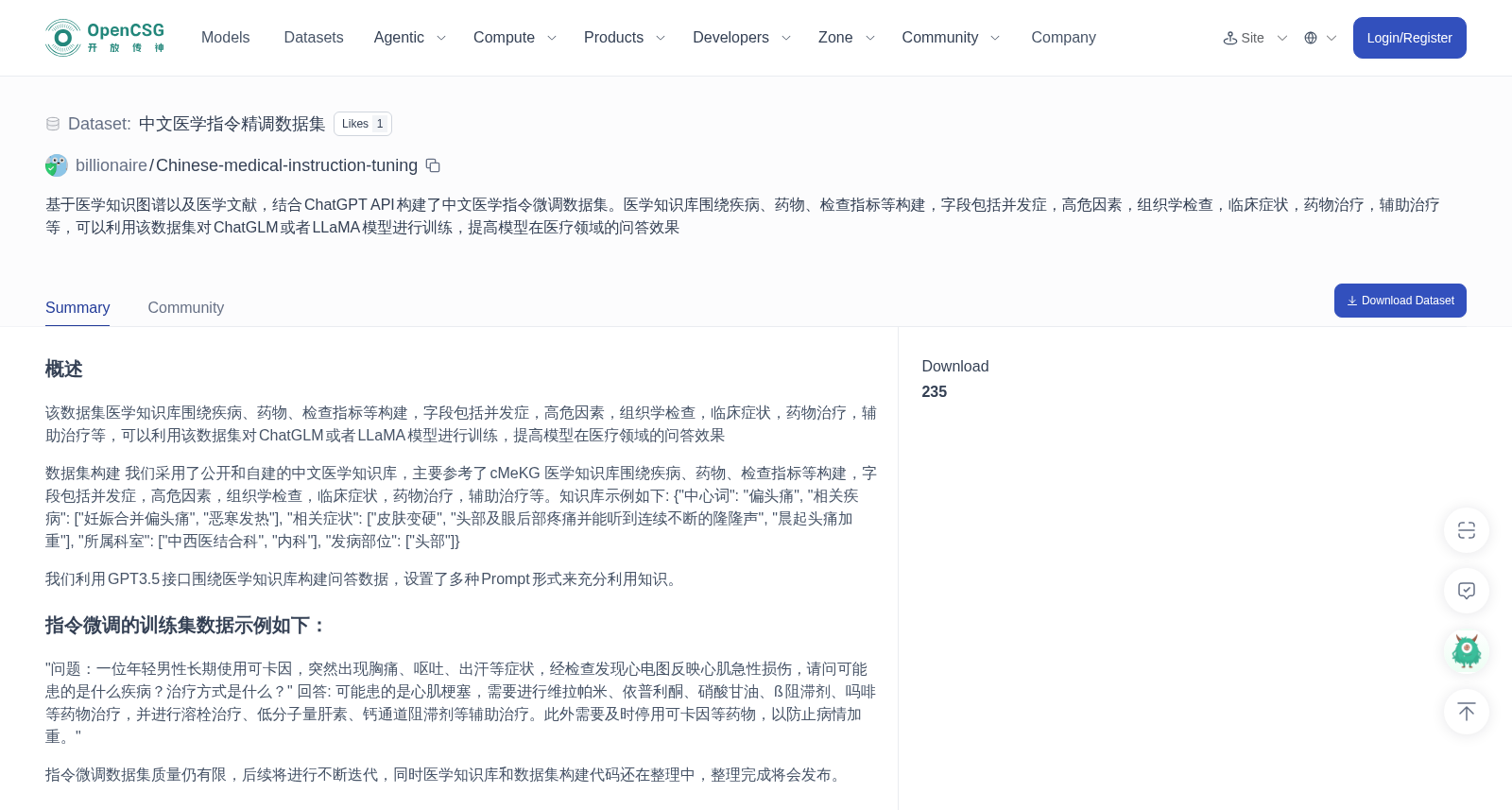Viewport: 1512px width, 810px height.
Task: Open the scan QR code floating button
Action: tap(1467, 530)
